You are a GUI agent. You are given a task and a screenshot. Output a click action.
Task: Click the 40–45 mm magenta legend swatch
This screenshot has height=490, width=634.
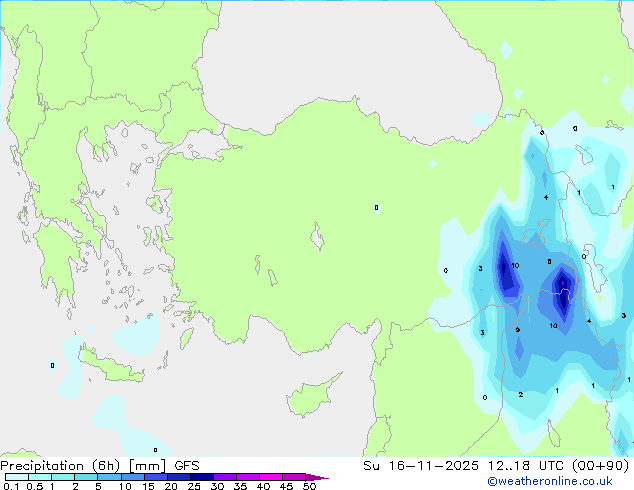[271, 477]
